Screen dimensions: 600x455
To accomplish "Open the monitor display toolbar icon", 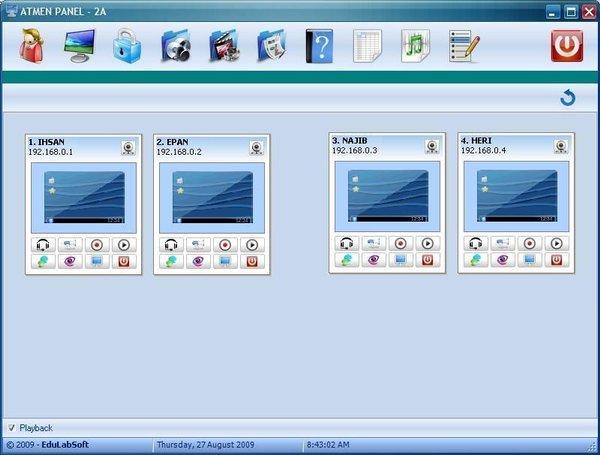I will click(x=78, y=46).
